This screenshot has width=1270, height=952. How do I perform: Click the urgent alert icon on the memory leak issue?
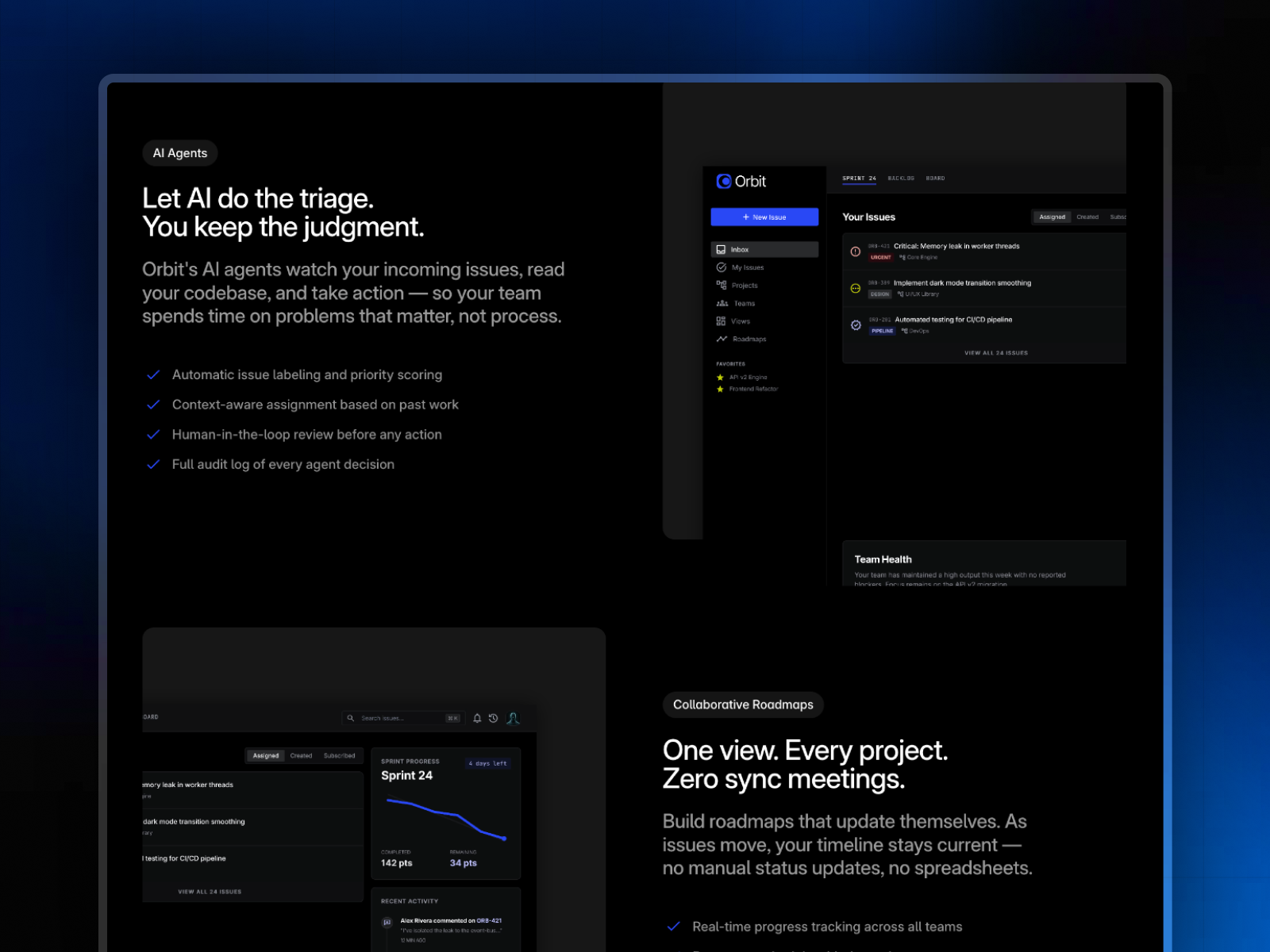click(856, 251)
